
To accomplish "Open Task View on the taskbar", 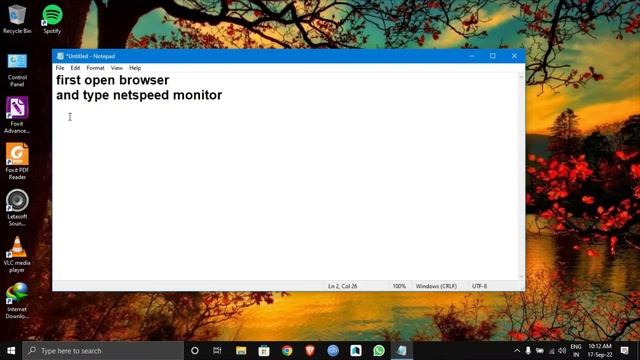I will pyautogui.click(x=217, y=351).
